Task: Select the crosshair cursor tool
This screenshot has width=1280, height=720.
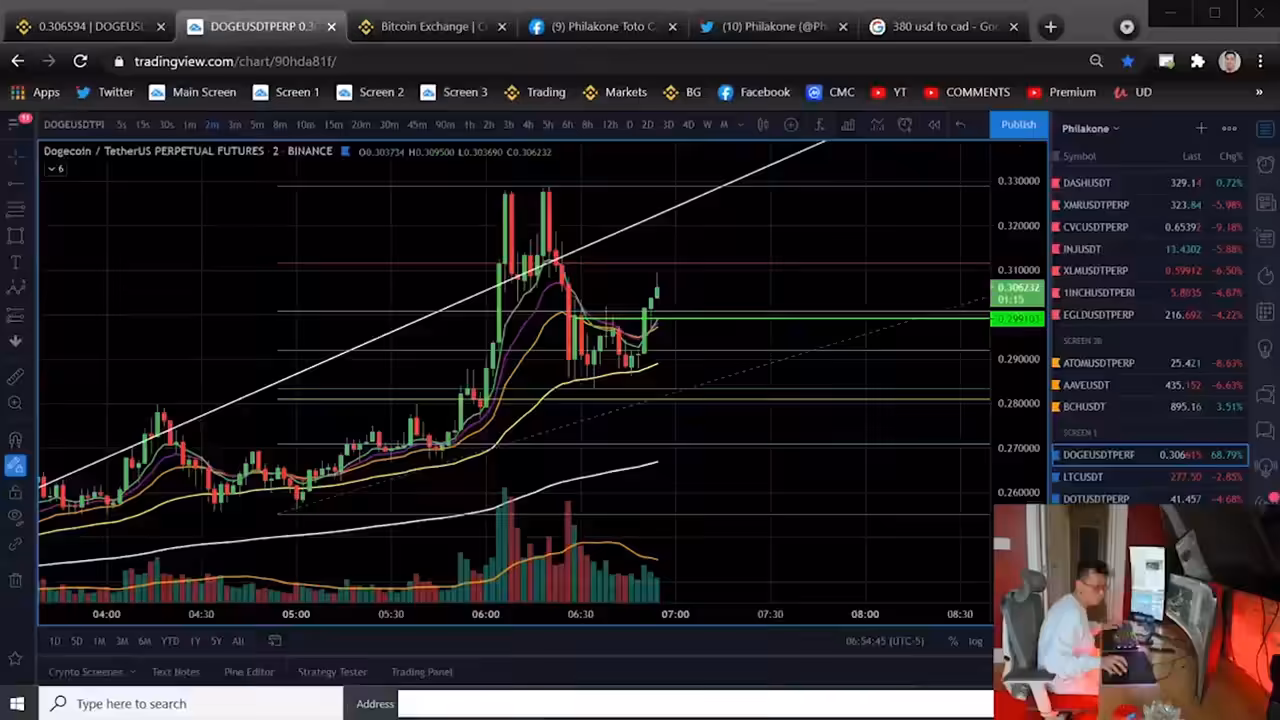Action: click(x=15, y=157)
